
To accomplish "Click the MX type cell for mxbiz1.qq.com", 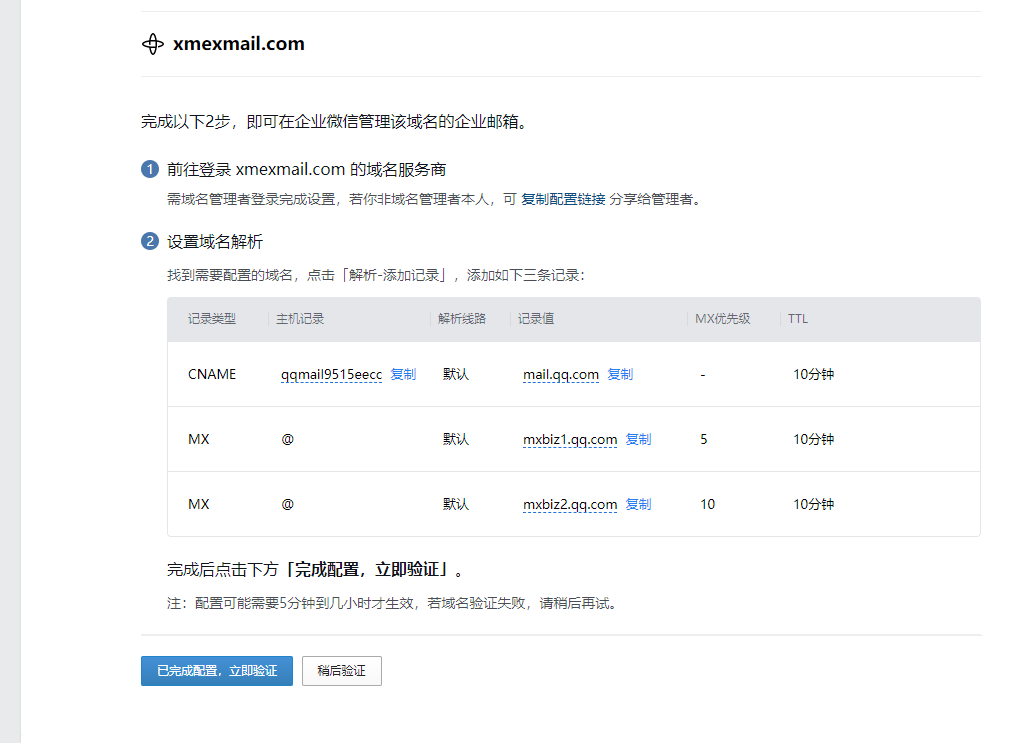I will [198, 439].
